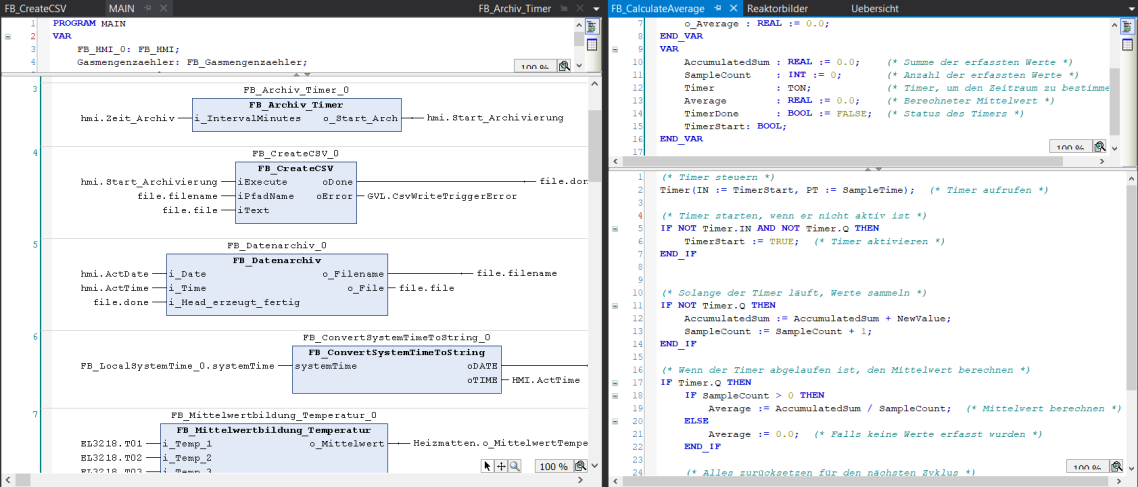Click input hmi.Zeit_Archiv in network 3
Viewport: 1138px width, 487px height.
click(x=128, y=118)
